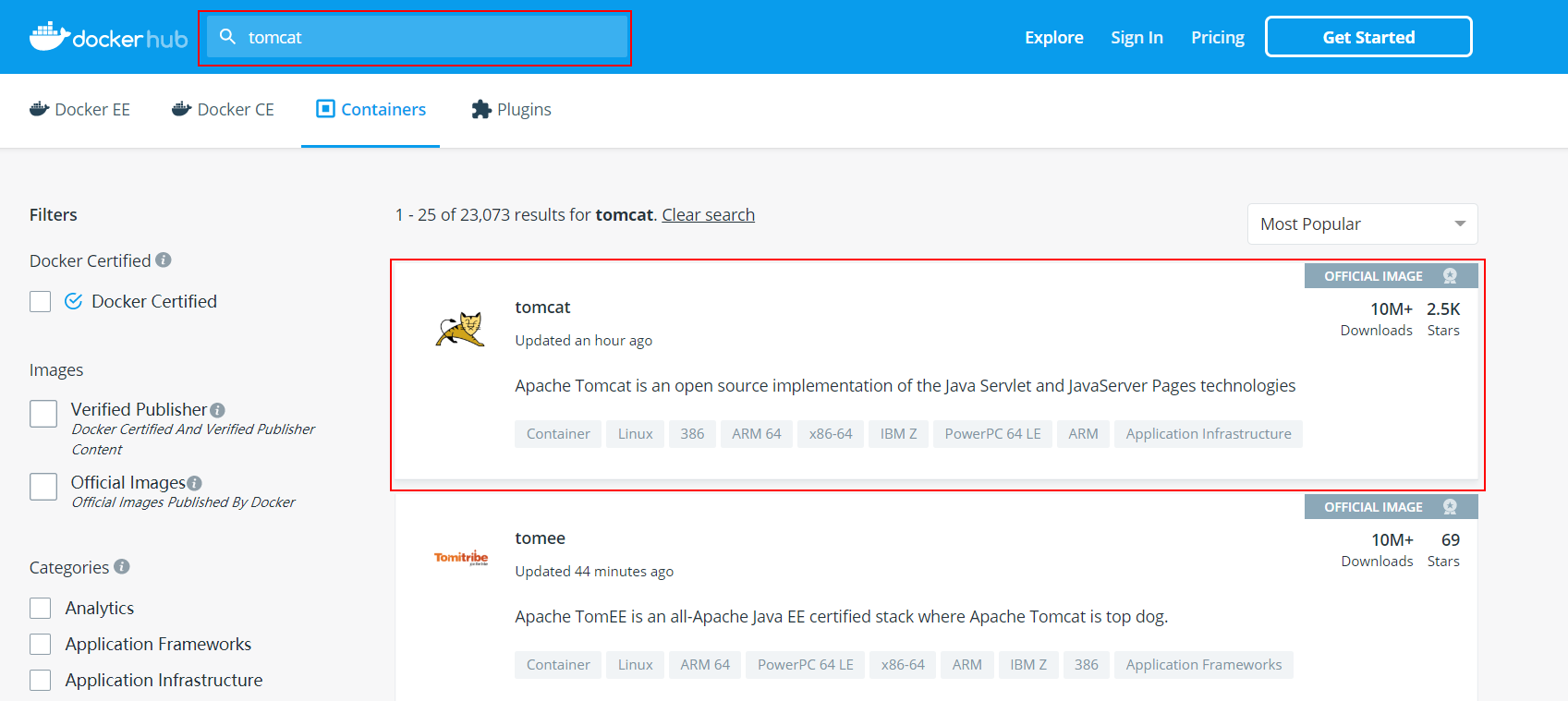Click the info icon next to Verified Publisher
This screenshot has width=1568, height=701.
[218, 410]
